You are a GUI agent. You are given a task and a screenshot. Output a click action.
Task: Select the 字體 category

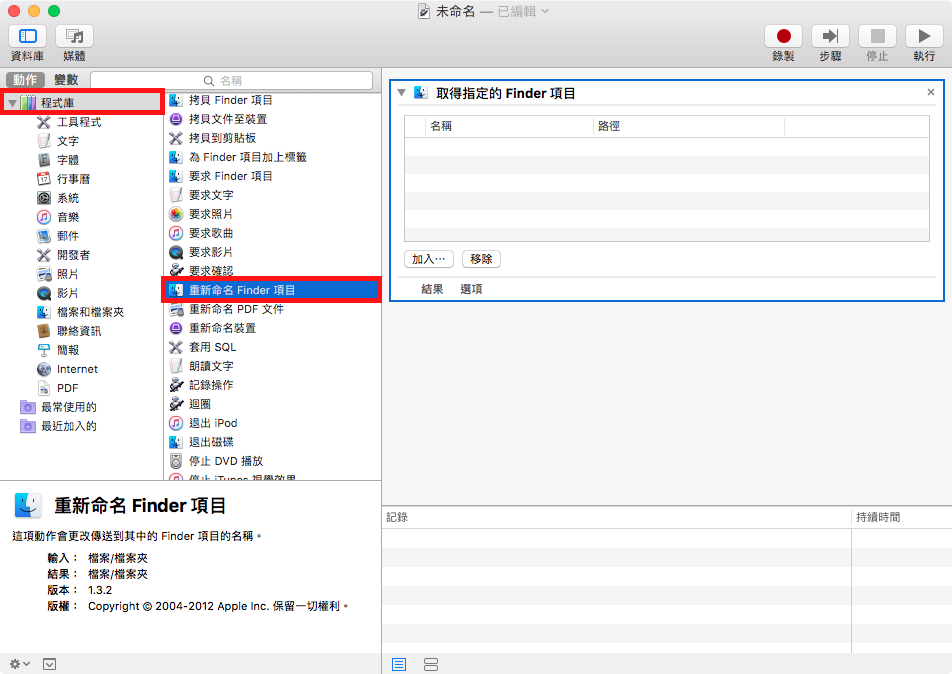[x=67, y=160]
